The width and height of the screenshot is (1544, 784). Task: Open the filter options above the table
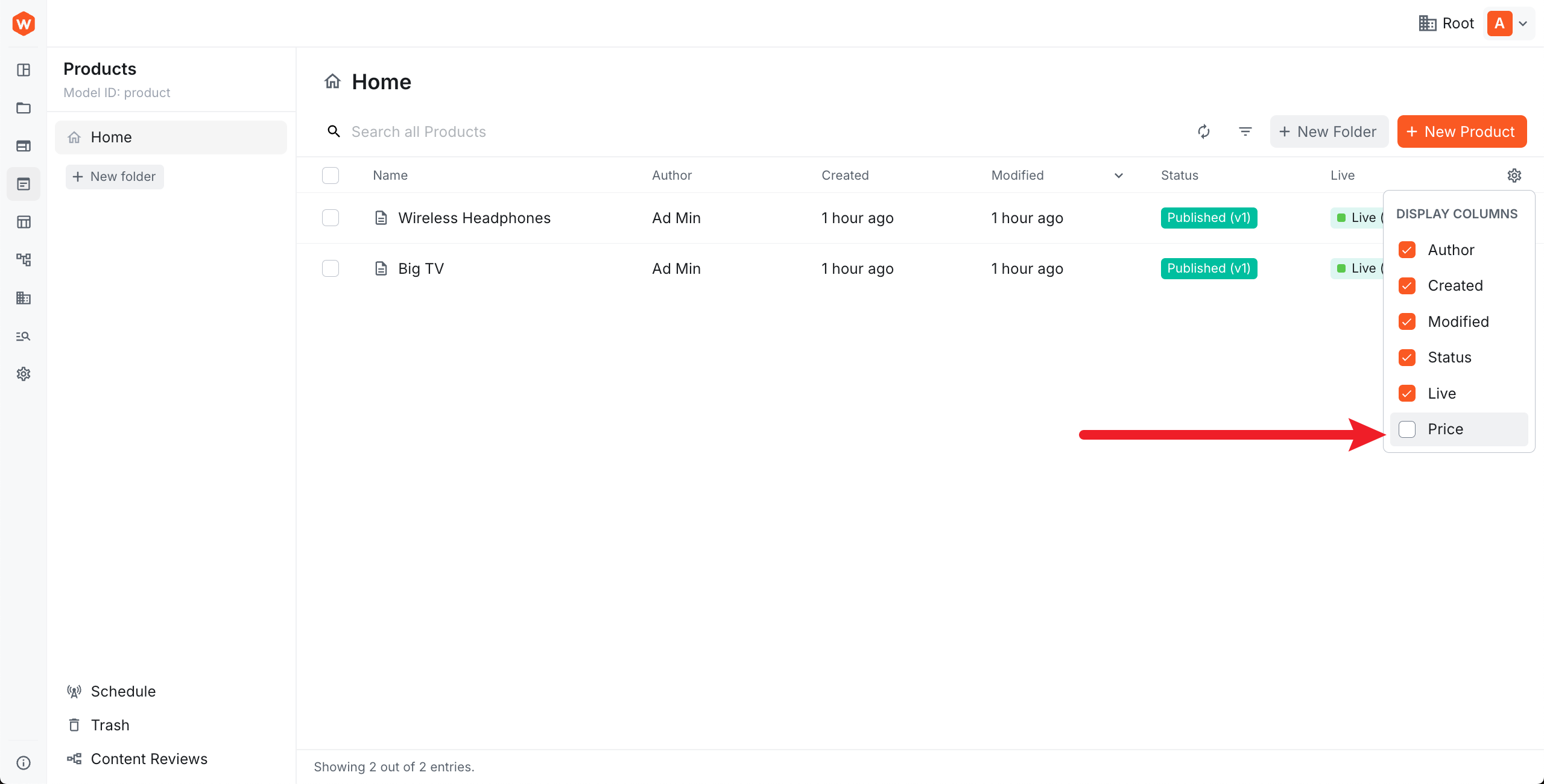click(x=1245, y=131)
